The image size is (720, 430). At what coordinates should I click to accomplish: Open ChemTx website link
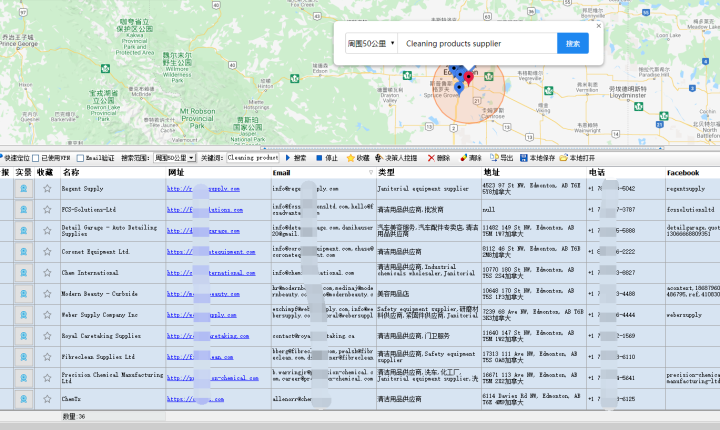[x=195, y=399]
